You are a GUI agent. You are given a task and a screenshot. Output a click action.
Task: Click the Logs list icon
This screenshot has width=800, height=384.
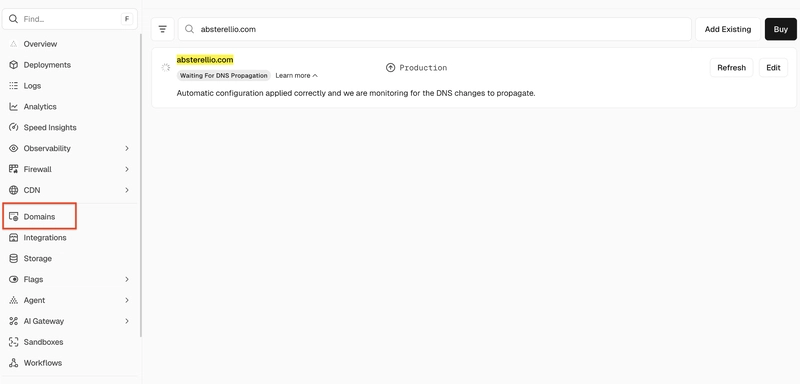point(14,86)
